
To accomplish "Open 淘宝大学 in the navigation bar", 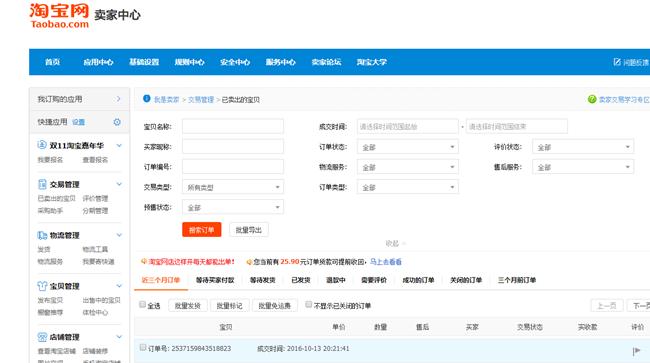I will 372,62.
